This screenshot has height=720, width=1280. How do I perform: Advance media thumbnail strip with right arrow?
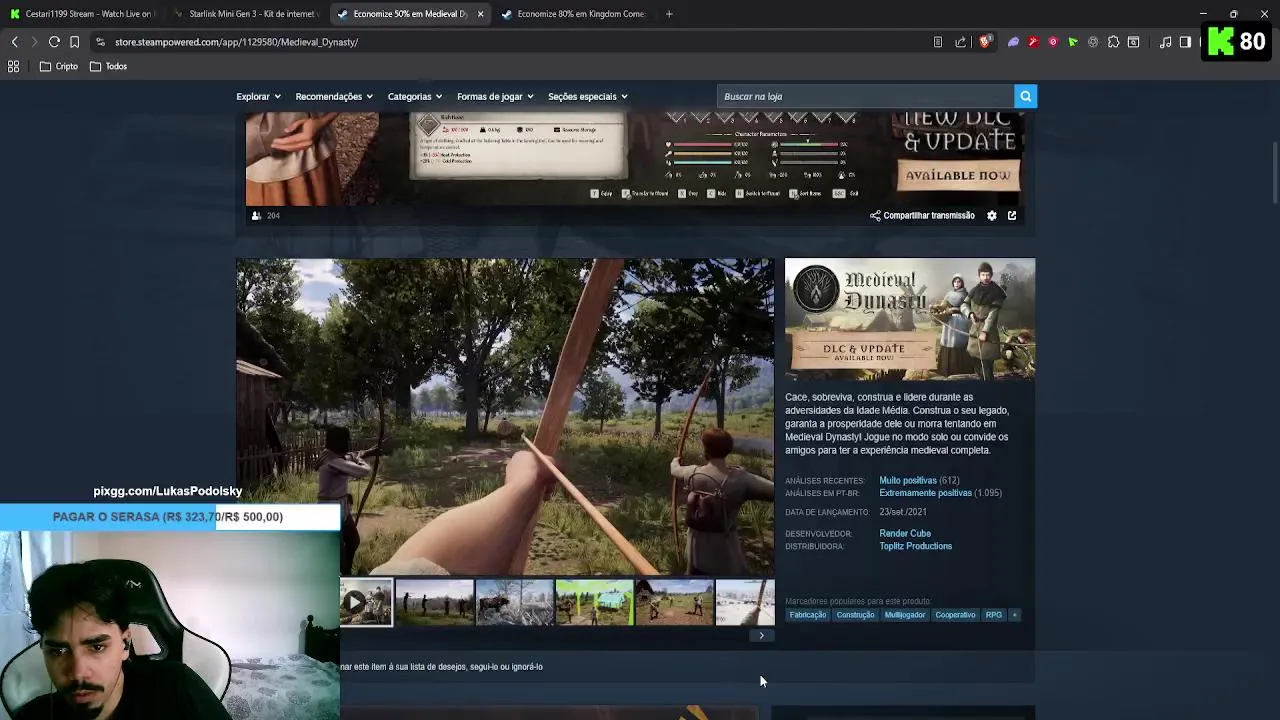[761, 636]
